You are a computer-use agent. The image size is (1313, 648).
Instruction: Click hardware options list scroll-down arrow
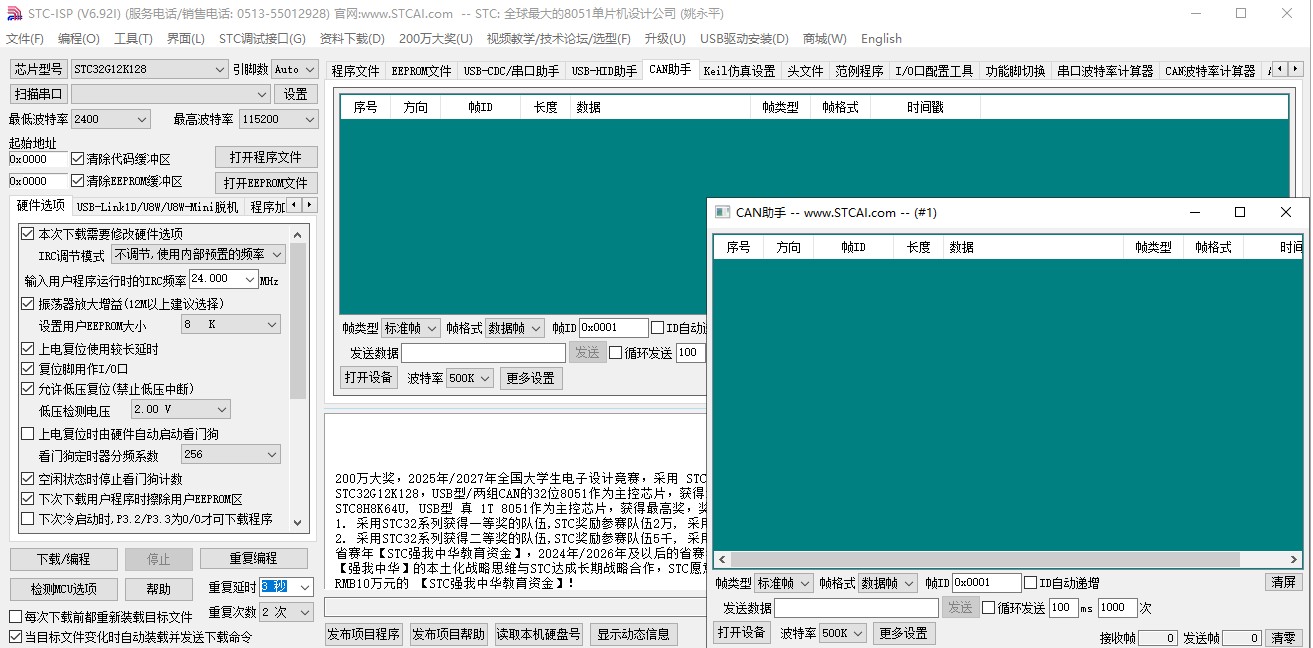298,522
